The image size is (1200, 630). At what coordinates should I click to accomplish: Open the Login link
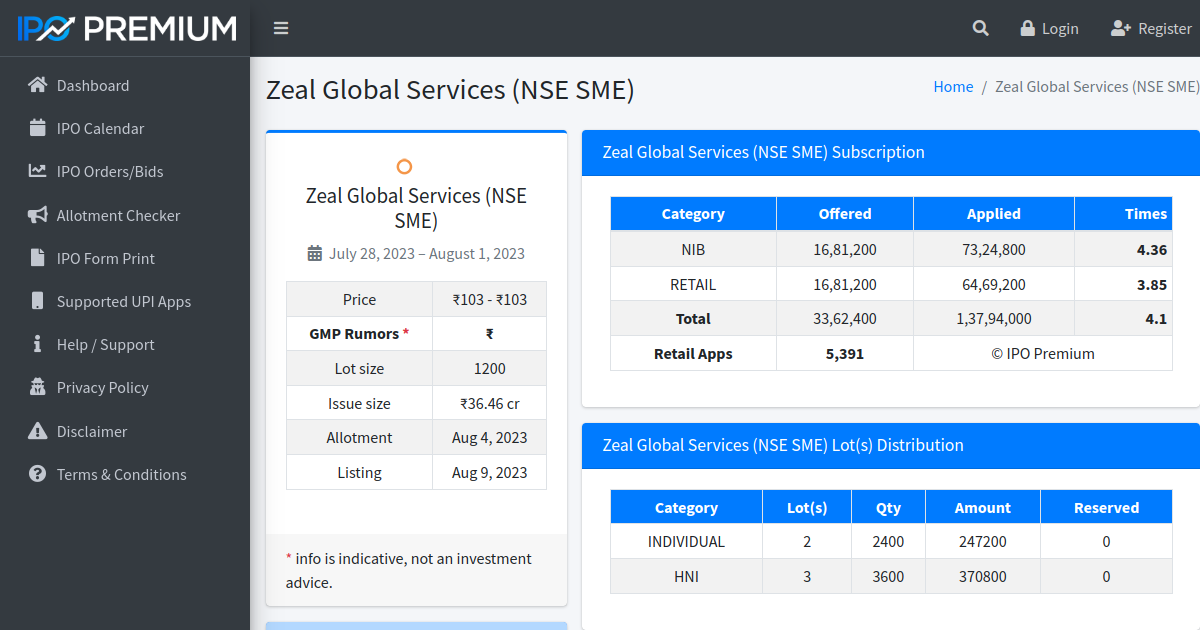(1057, 28)
